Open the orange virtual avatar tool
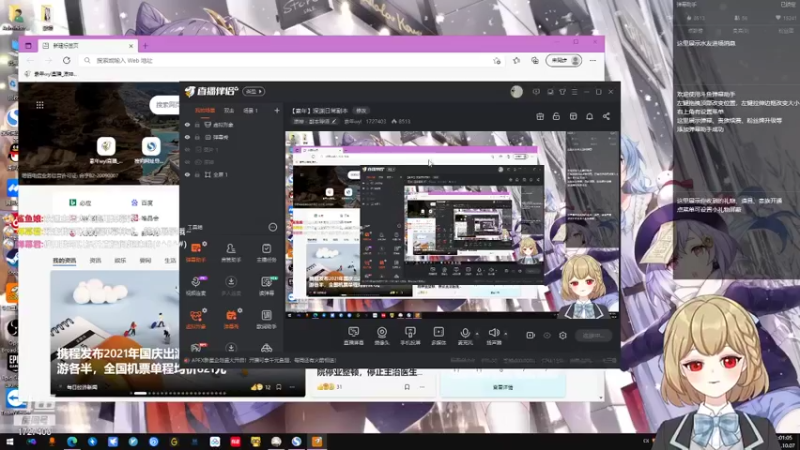 click(196, 319)
